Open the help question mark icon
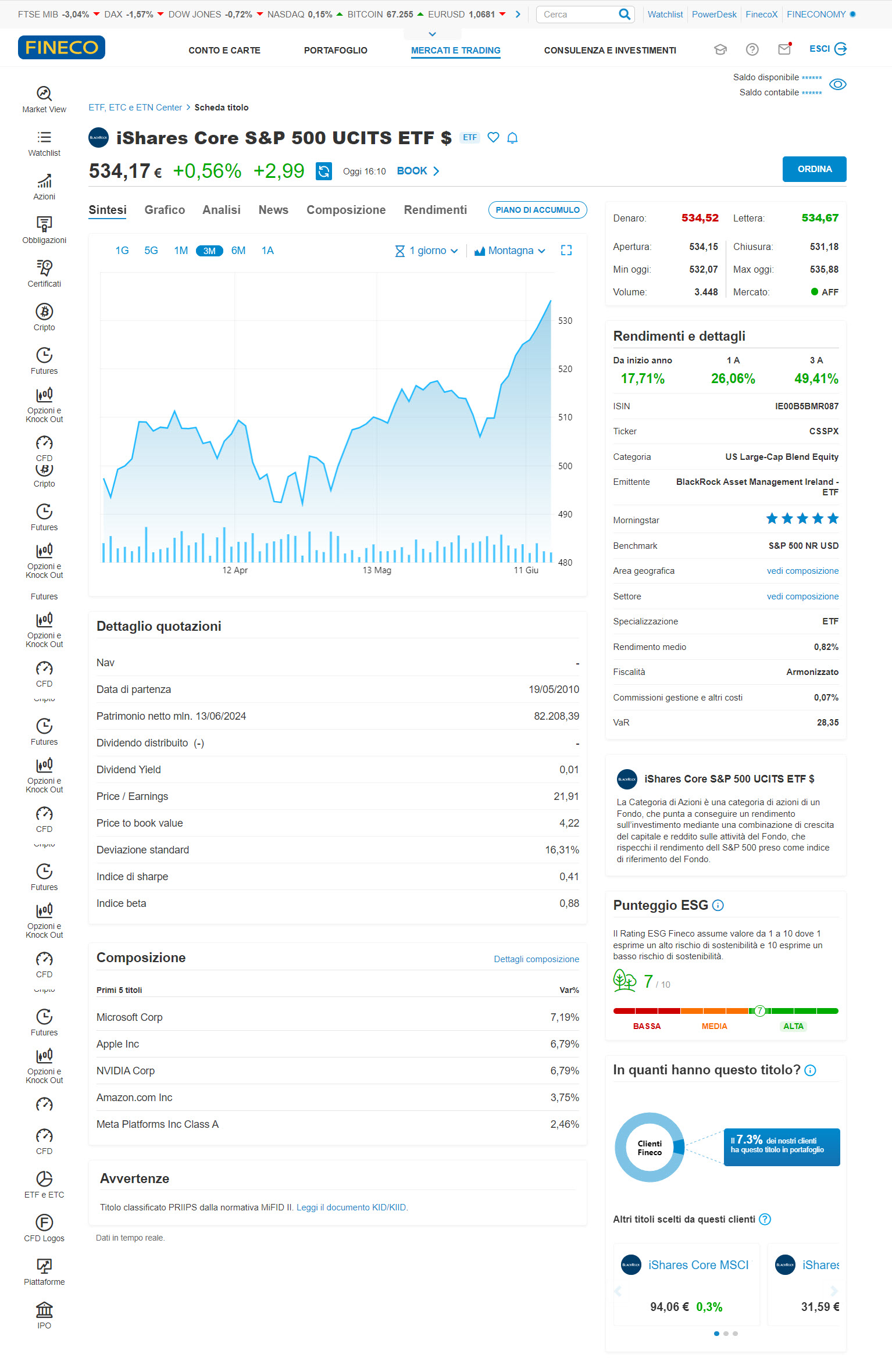 pos(752,49)
